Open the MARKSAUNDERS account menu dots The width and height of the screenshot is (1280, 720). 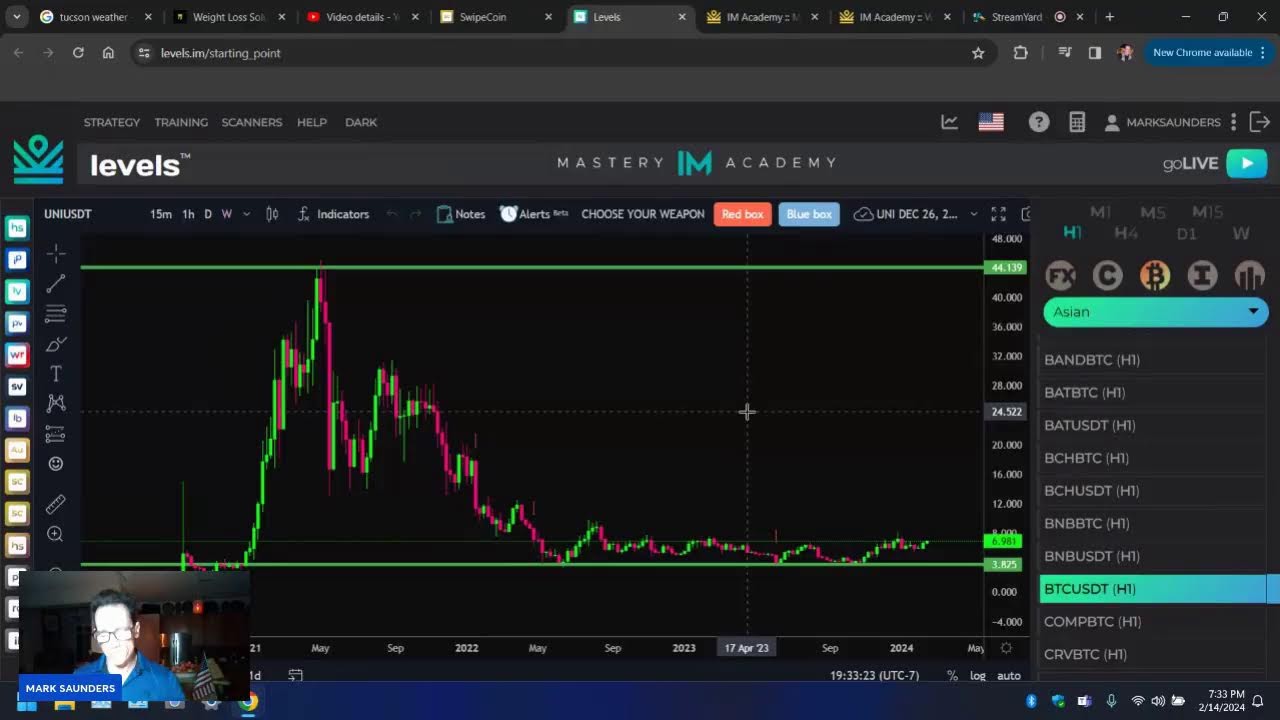pyautogui.click(x=1234, y=122)
